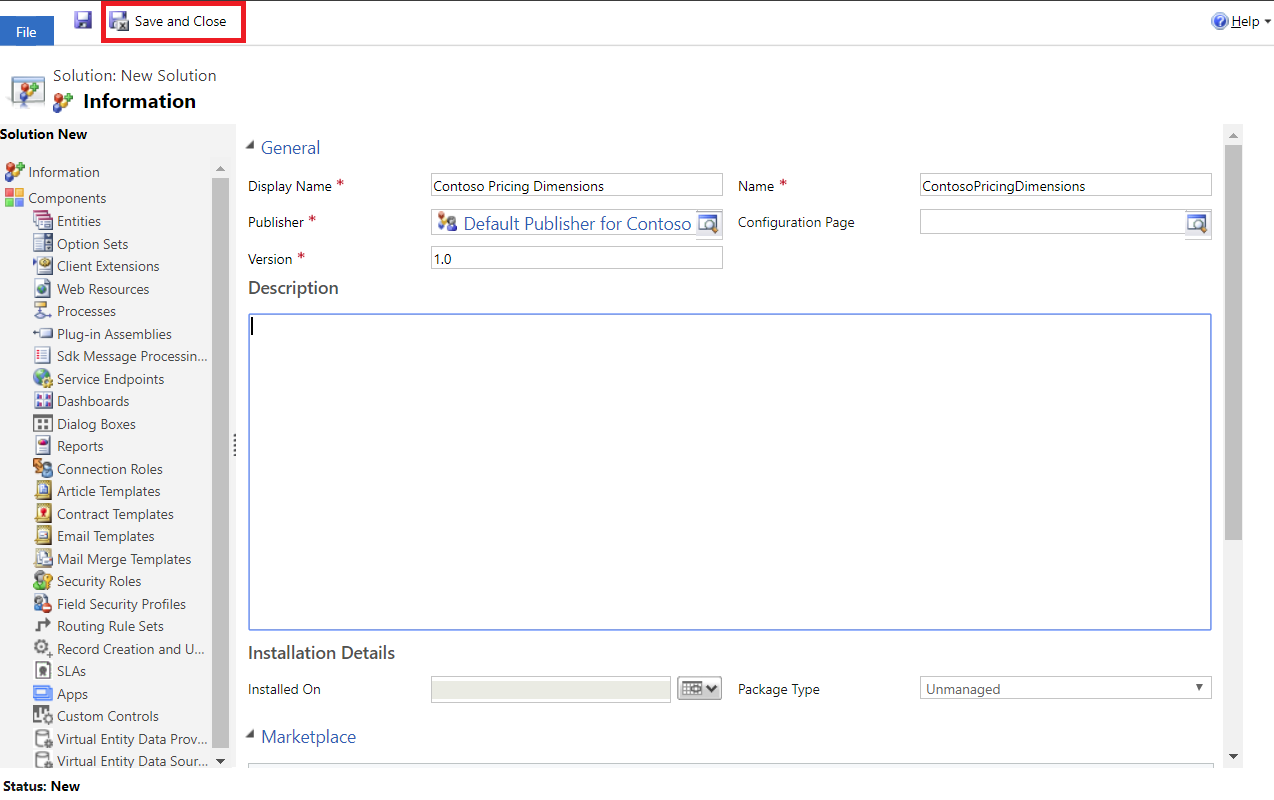Click the Version input field
1274x800 pixels.
(x=576, y=258)
